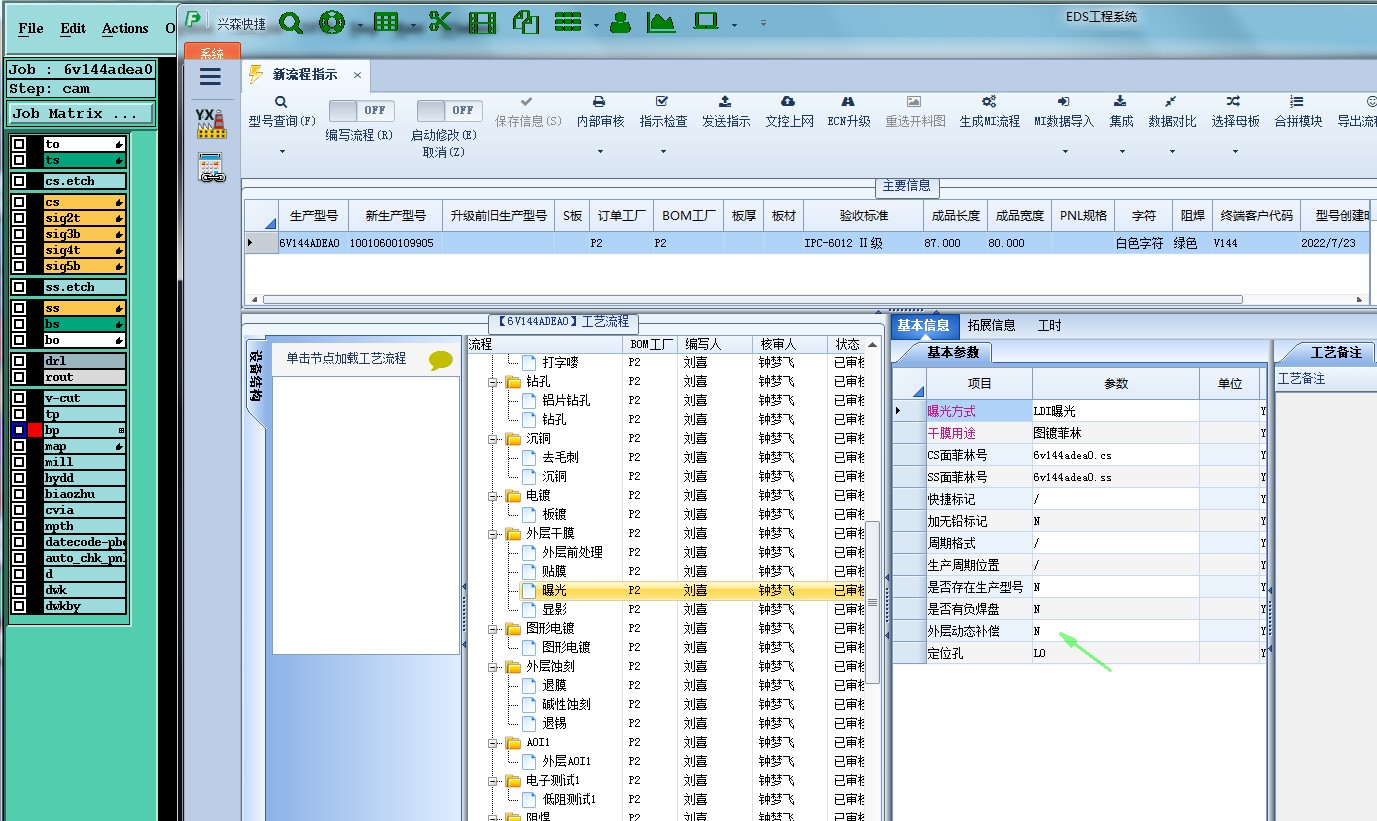Image resolution: width=1377 pixels, height=821 pixels.
Task: Open dropdown arrow under 内部审核
Action: tap(600, 152)
